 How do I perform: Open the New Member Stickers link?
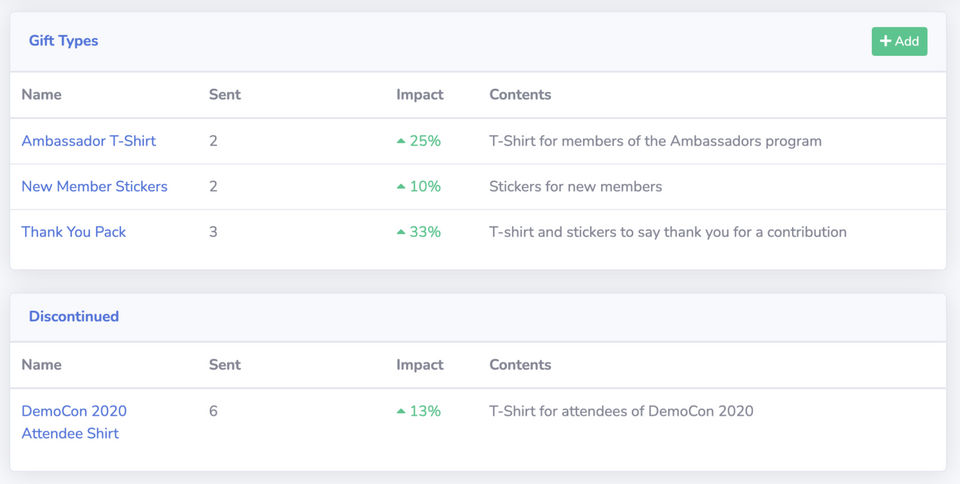coord(94,186)
